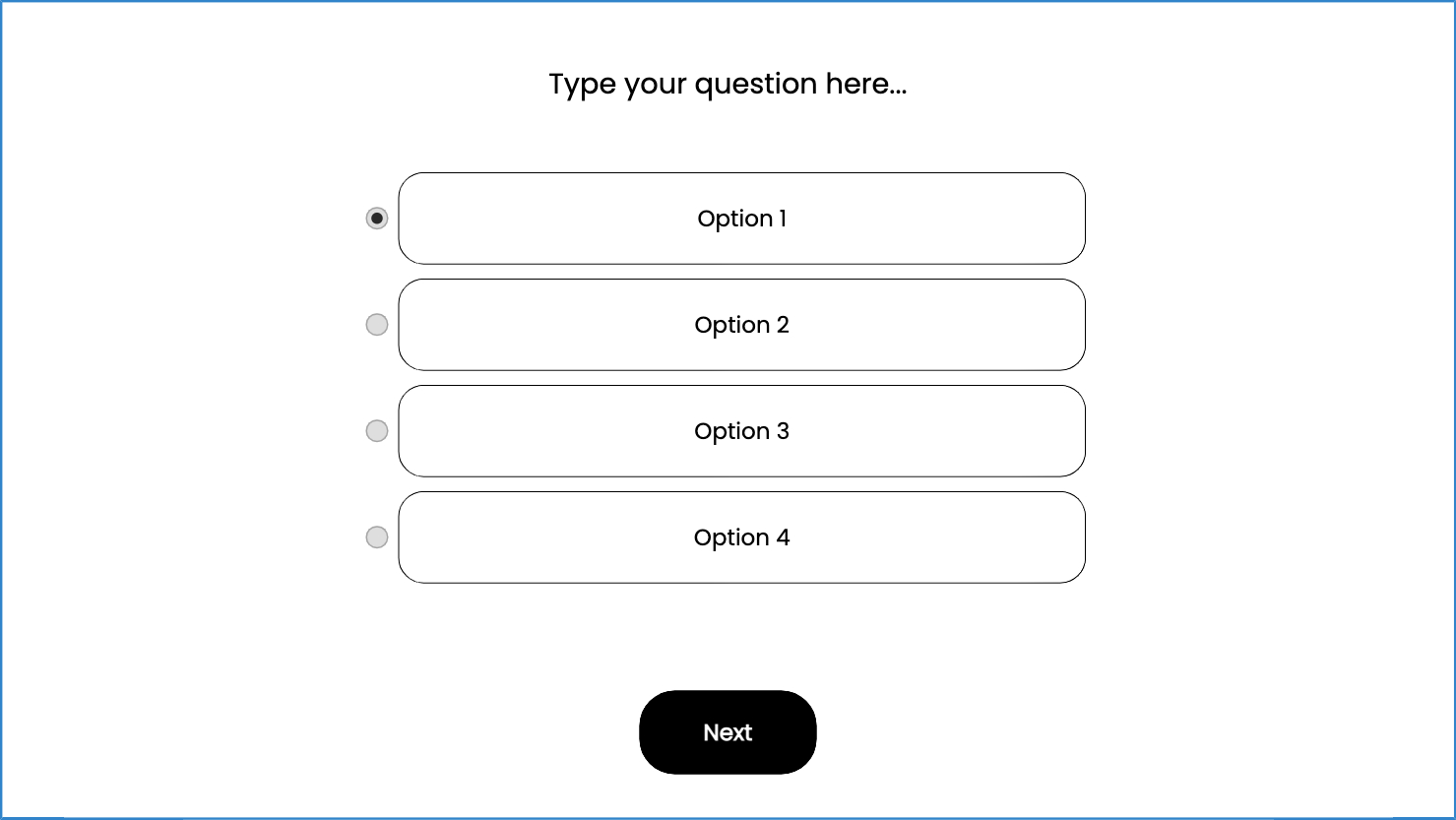
Task: Click the 'Option 4' text label
Action: 741,537
